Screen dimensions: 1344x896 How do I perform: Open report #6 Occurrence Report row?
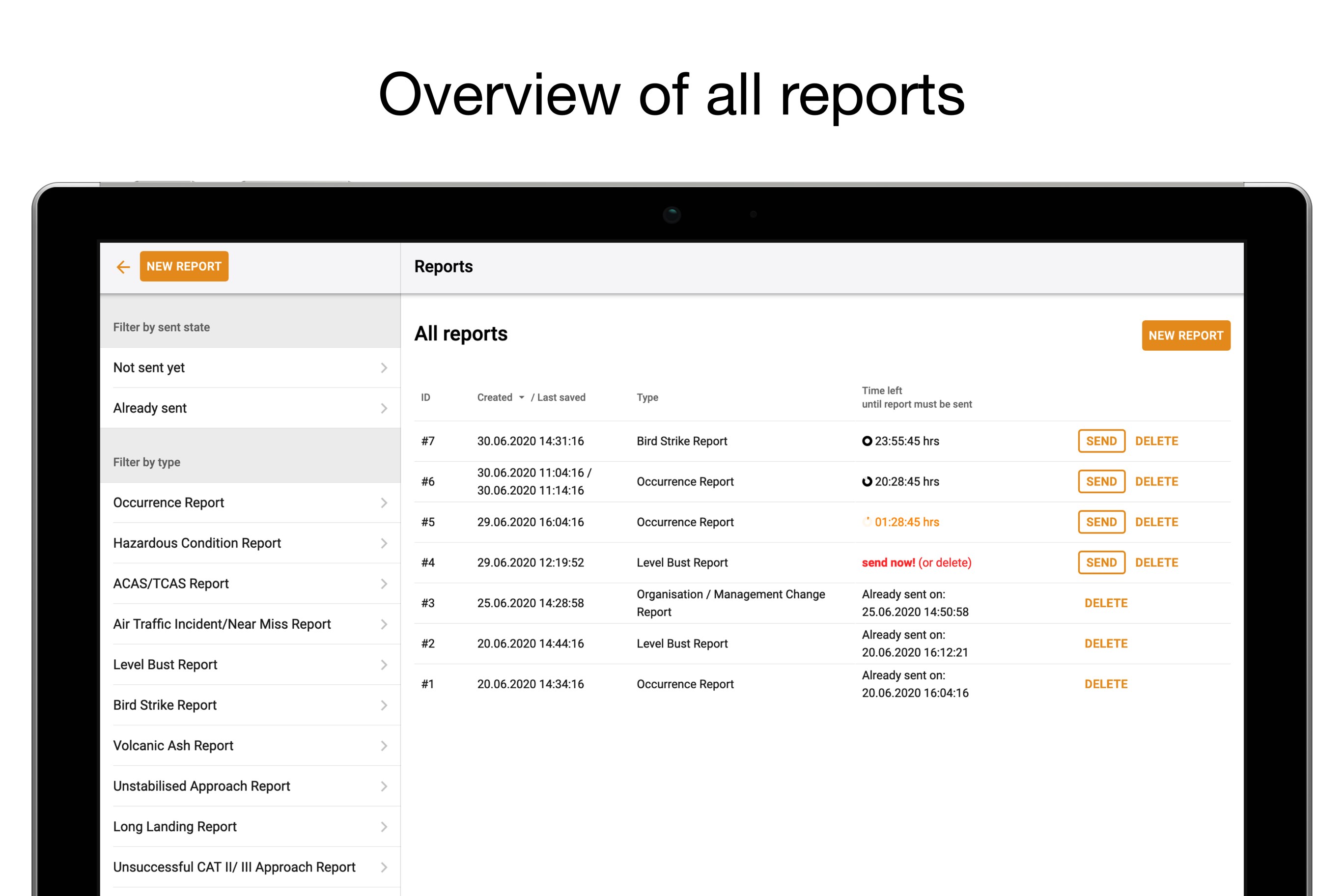[685, 482]
